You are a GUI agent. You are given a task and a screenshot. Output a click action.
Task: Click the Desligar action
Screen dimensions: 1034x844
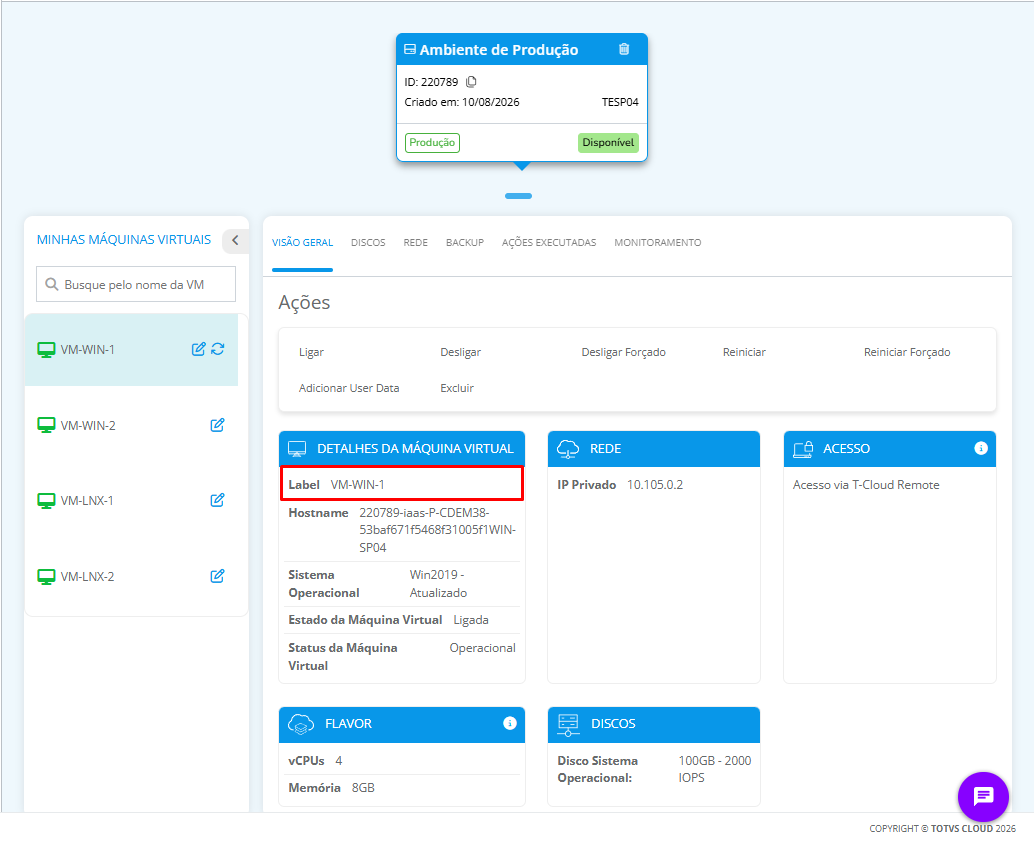pos(460,352)
